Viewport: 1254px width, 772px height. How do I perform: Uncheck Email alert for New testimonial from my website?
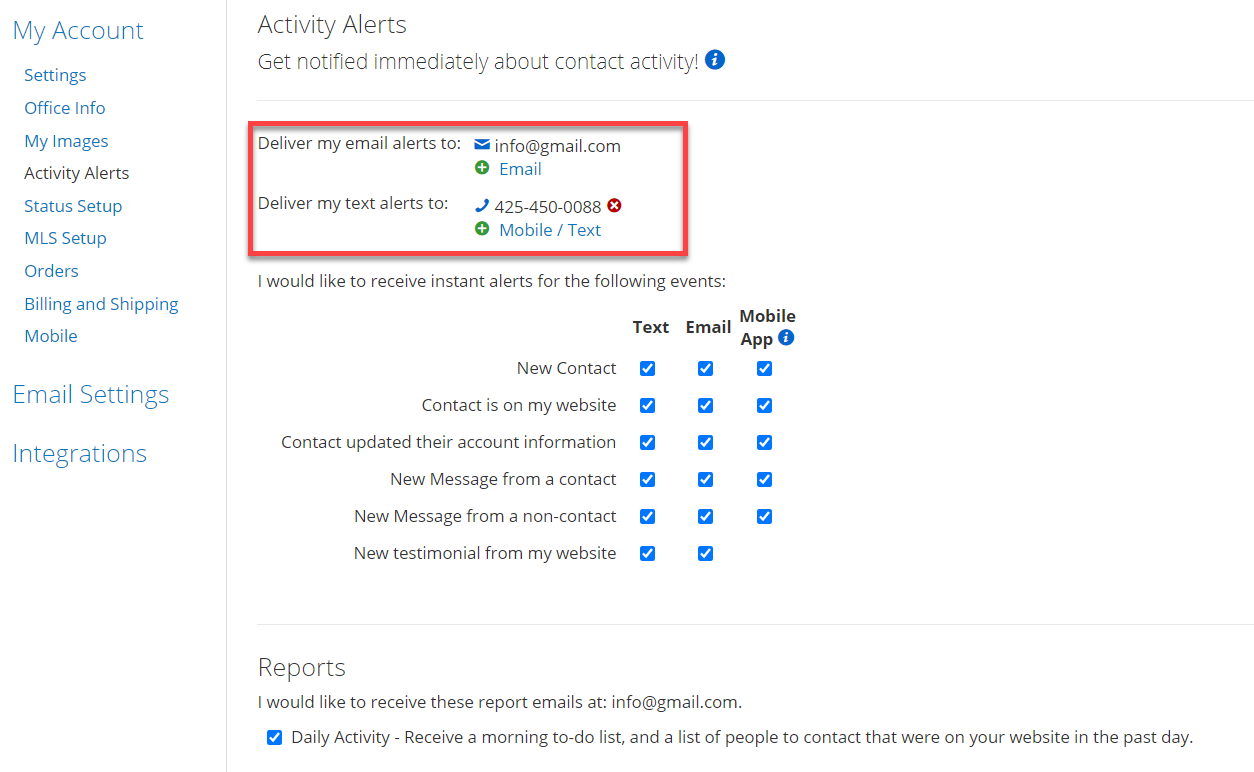(706, 553)
